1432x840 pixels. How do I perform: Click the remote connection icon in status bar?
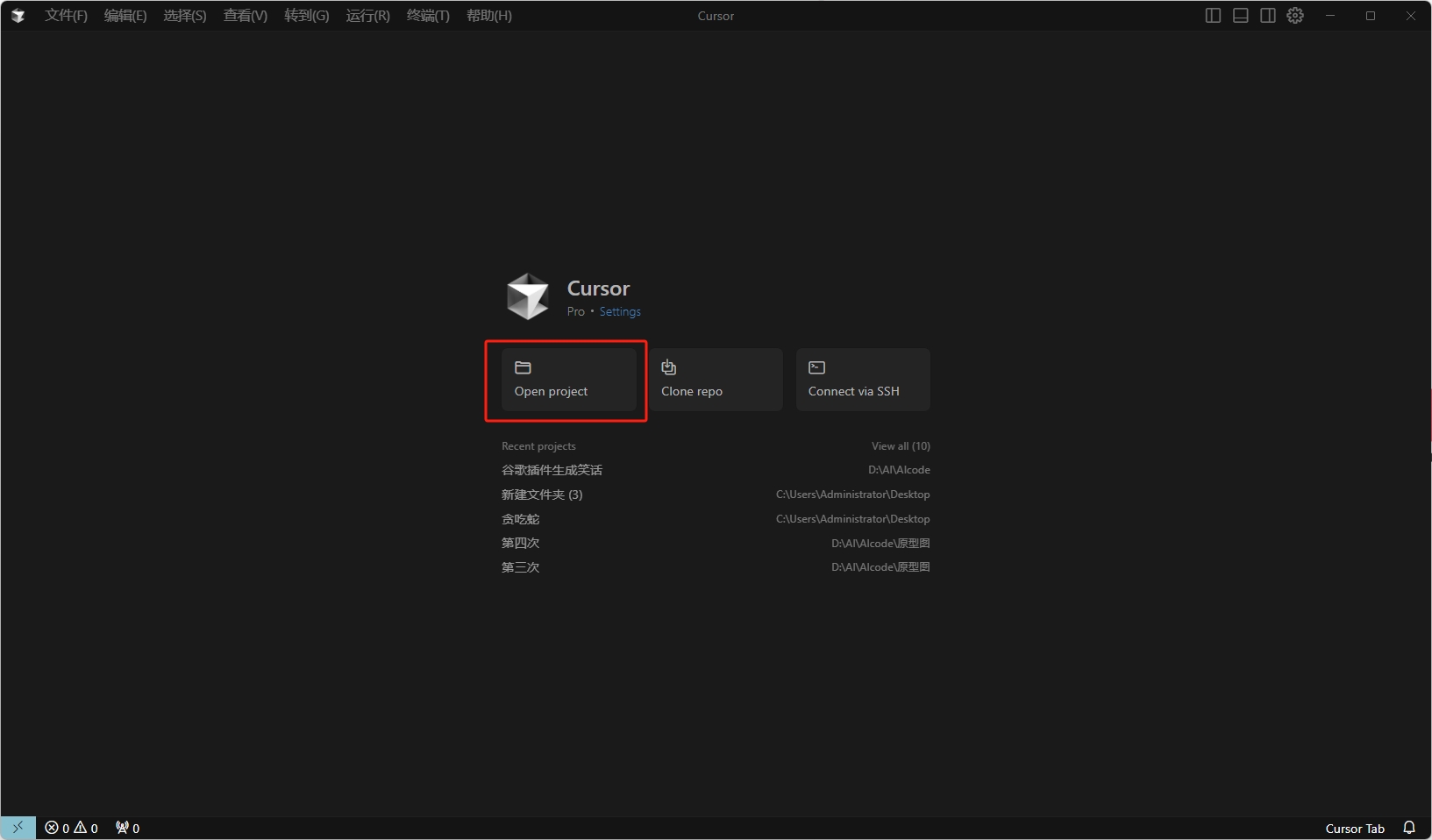pyautogui.click(x=18, y=828)
